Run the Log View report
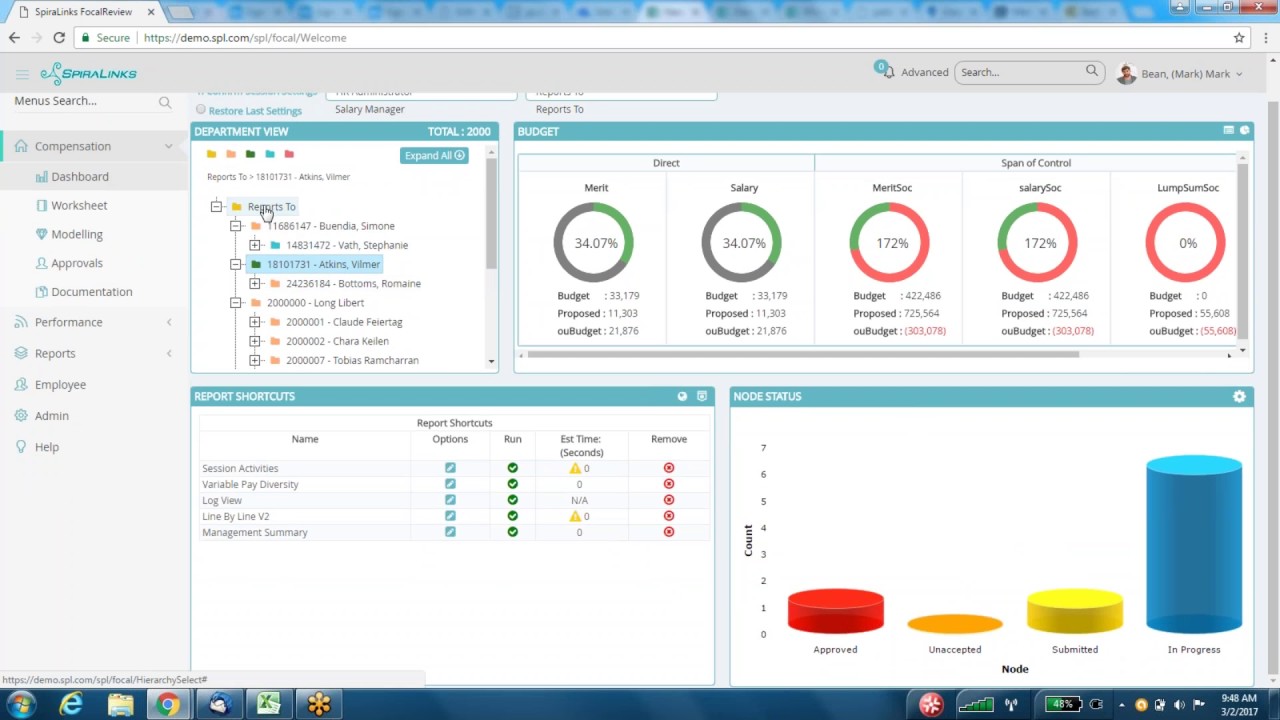The height and width of the screenshot is (720, 1280). (x=513, y=500)
